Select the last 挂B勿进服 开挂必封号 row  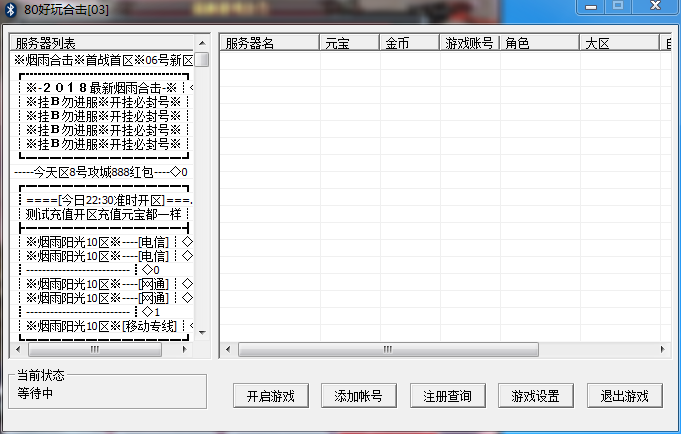[x=103, y=144]
